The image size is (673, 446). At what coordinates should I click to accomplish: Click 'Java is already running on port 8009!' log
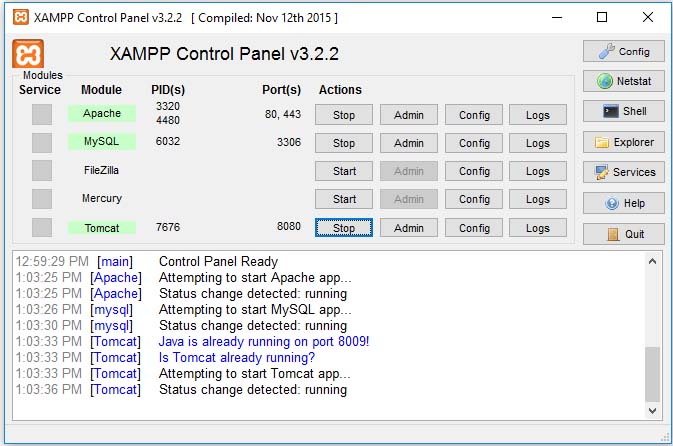[264, 341]
